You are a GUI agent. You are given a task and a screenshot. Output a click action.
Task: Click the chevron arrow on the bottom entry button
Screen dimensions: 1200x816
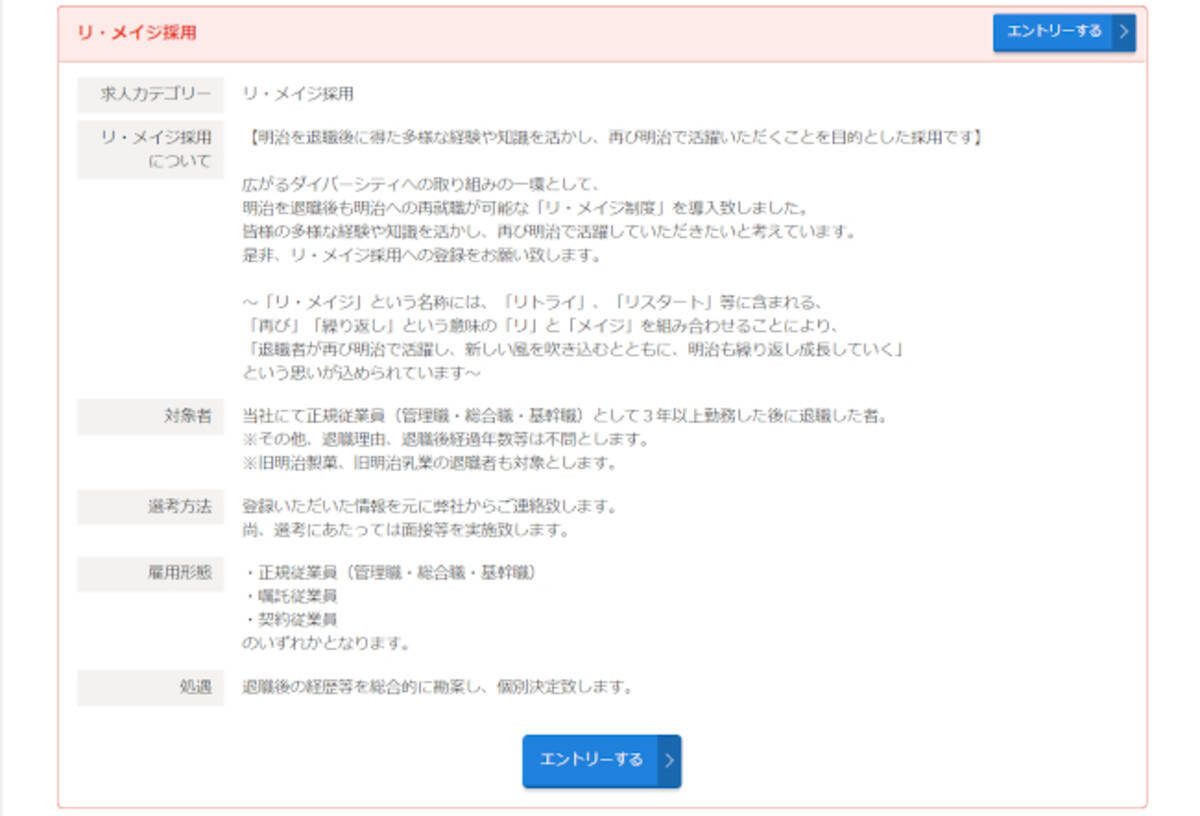click(669, 760)
